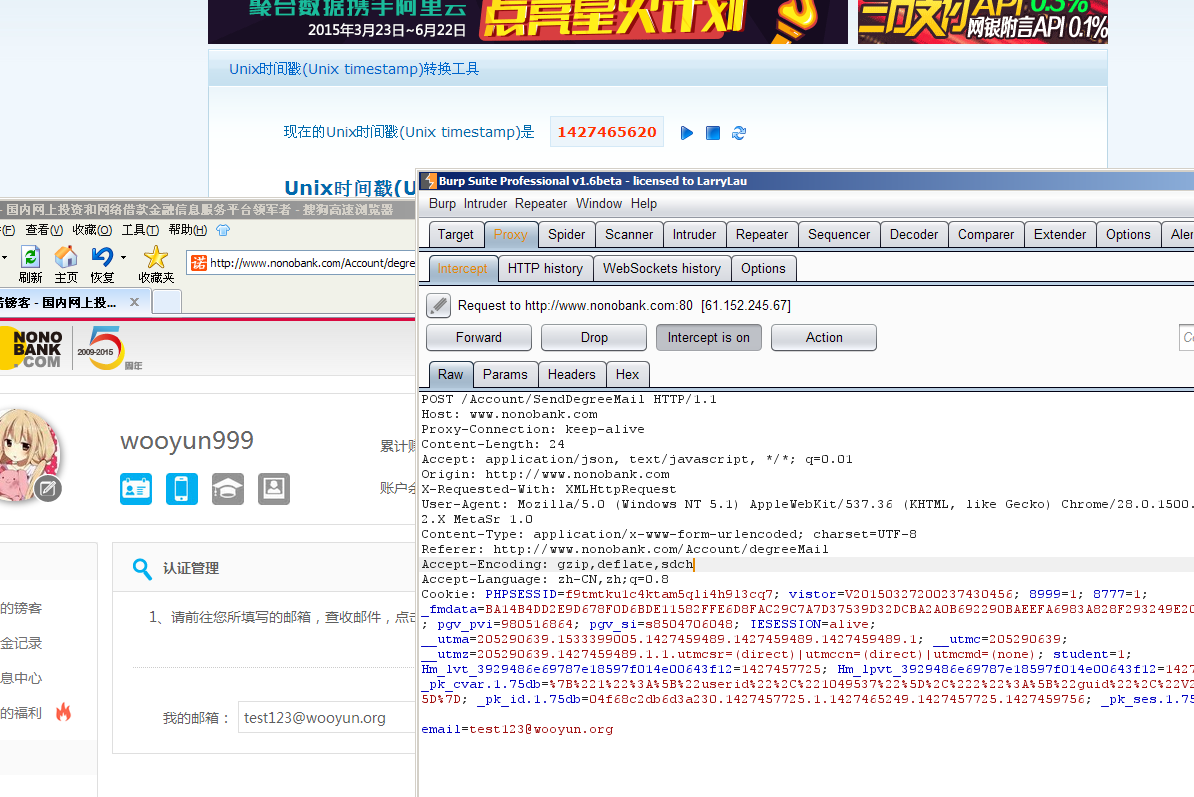Select the WebSockets history sub-tab
Viewport: 1194px width, 797px height.
pyautogui.click(x=662, y=269)
